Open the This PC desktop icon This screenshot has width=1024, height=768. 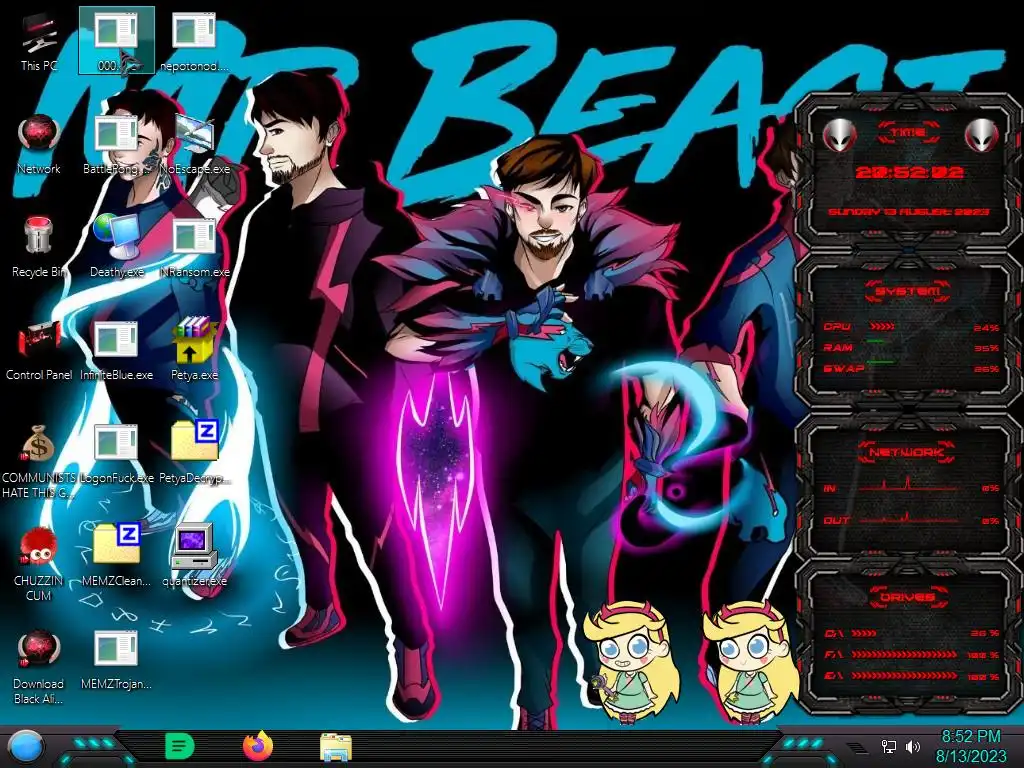point(39,42)
